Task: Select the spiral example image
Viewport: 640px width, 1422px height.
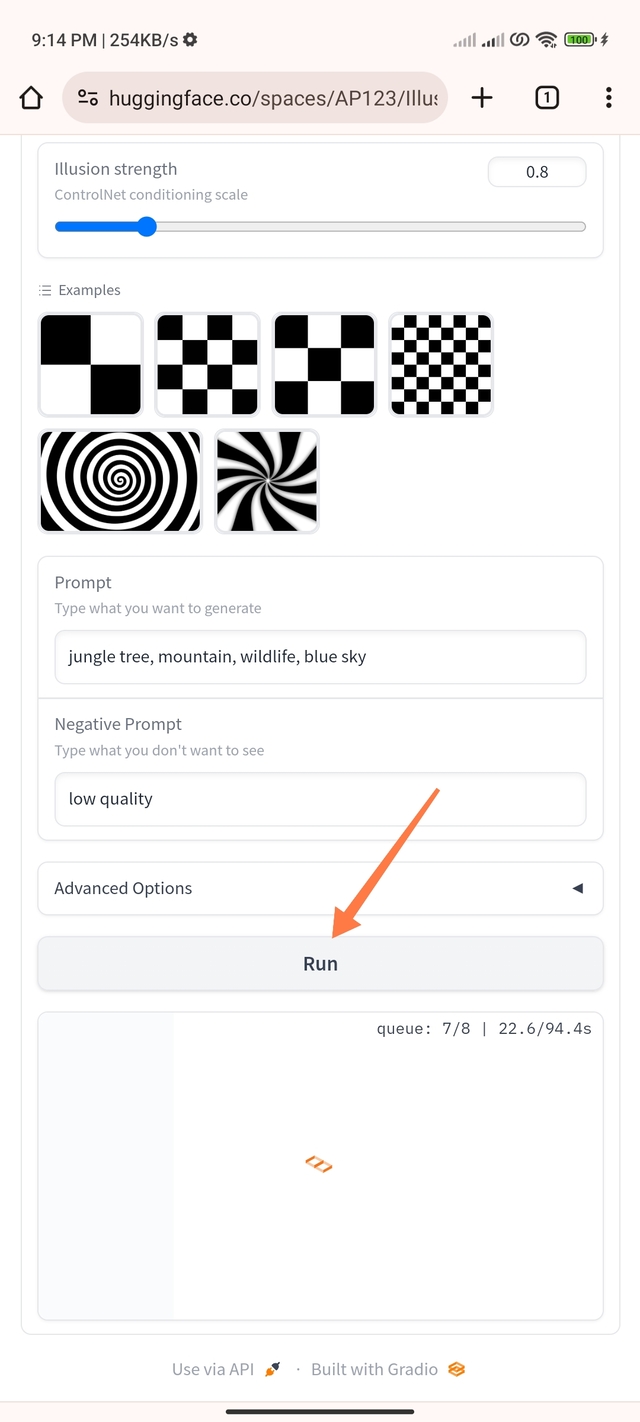Action: [120, 481]
